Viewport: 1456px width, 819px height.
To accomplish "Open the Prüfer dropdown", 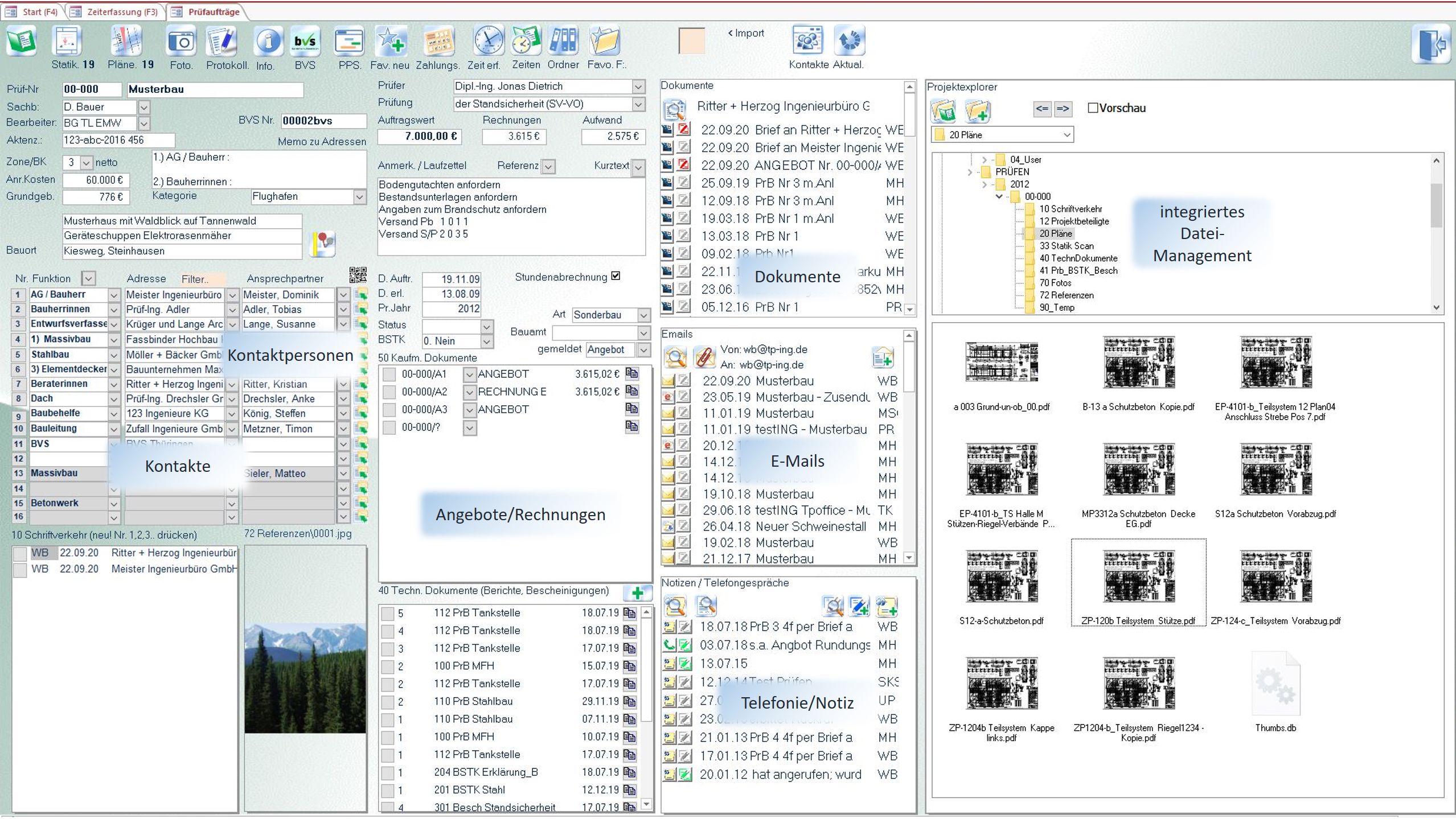I will click(638, 87).
